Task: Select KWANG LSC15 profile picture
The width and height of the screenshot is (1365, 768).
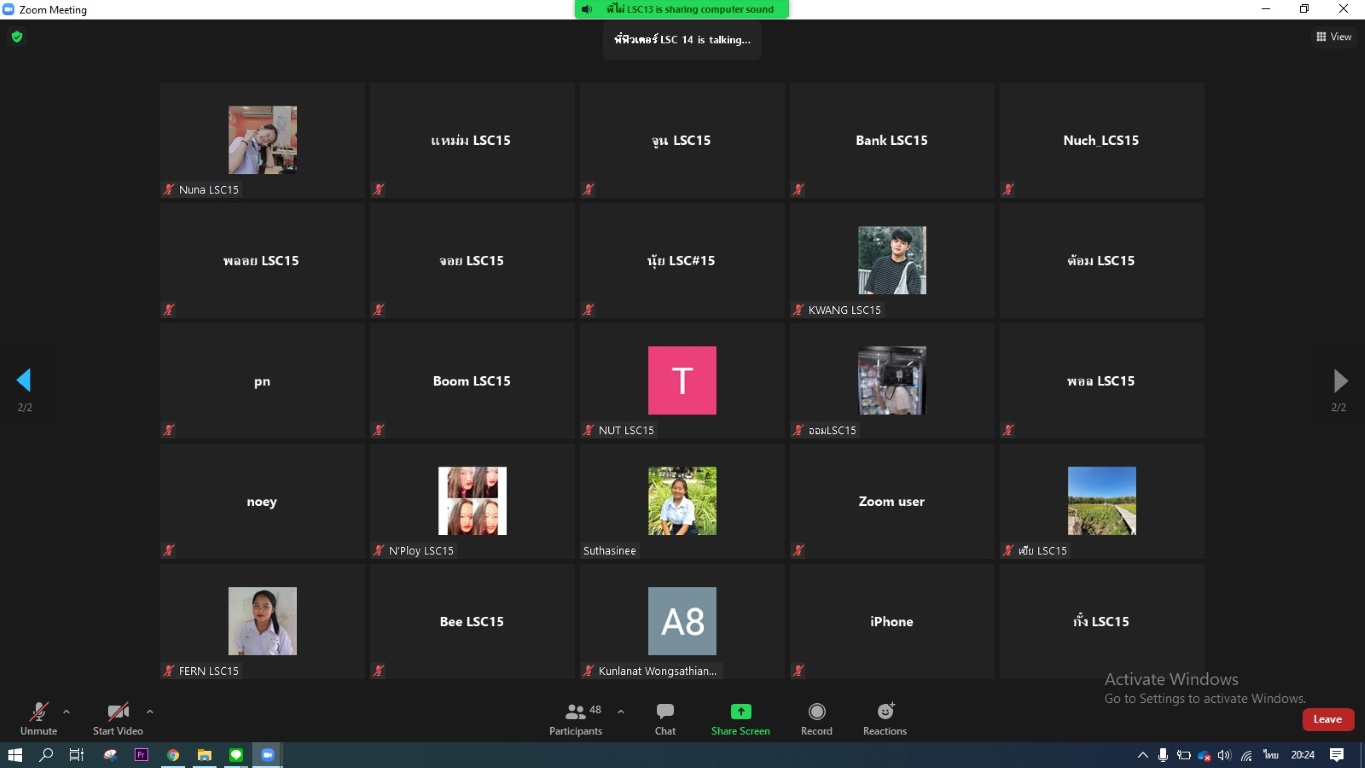Action: 892,260
